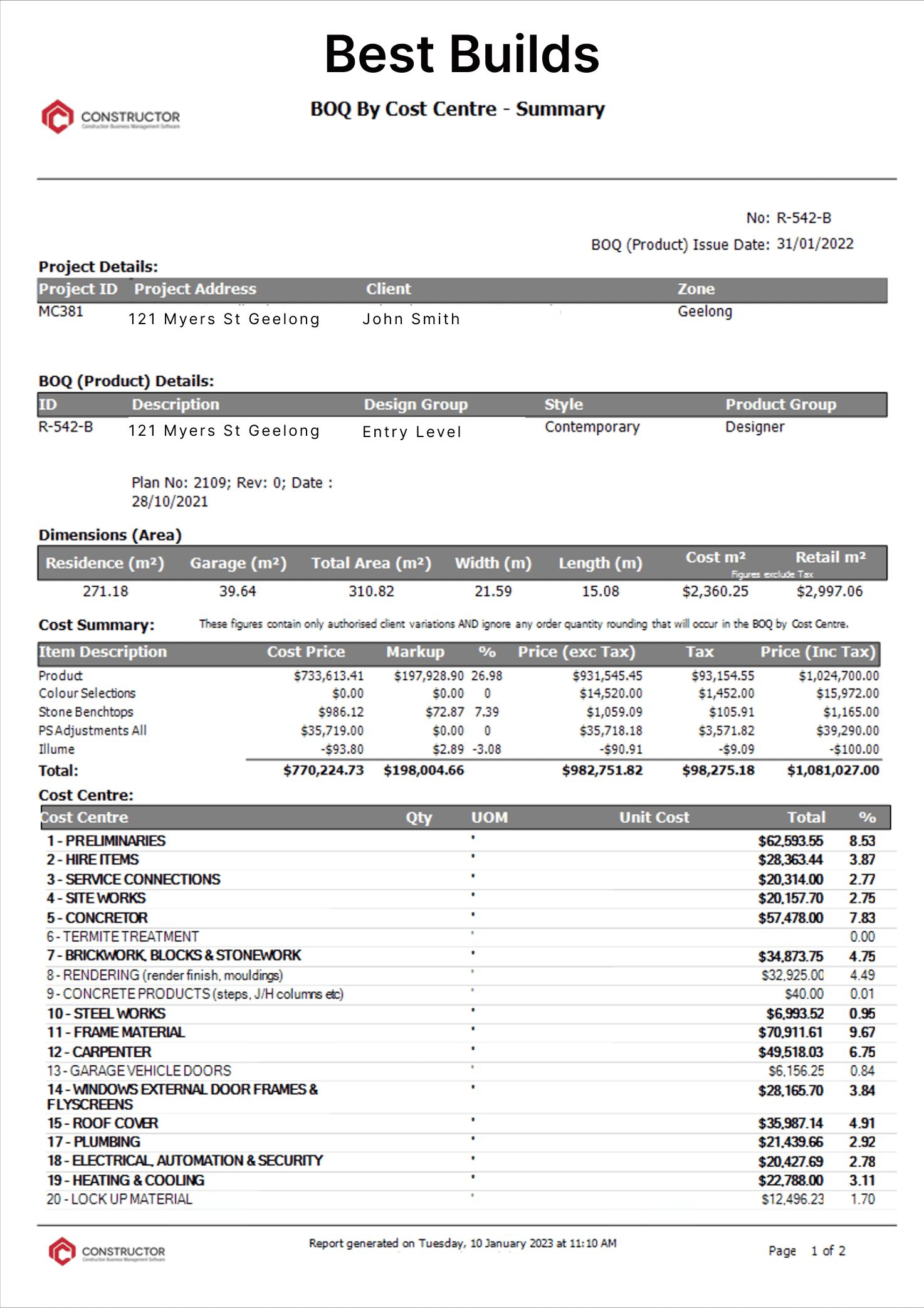
Task: Click the 'Report generated on Tuesday' footer text
Action: 463,1243
